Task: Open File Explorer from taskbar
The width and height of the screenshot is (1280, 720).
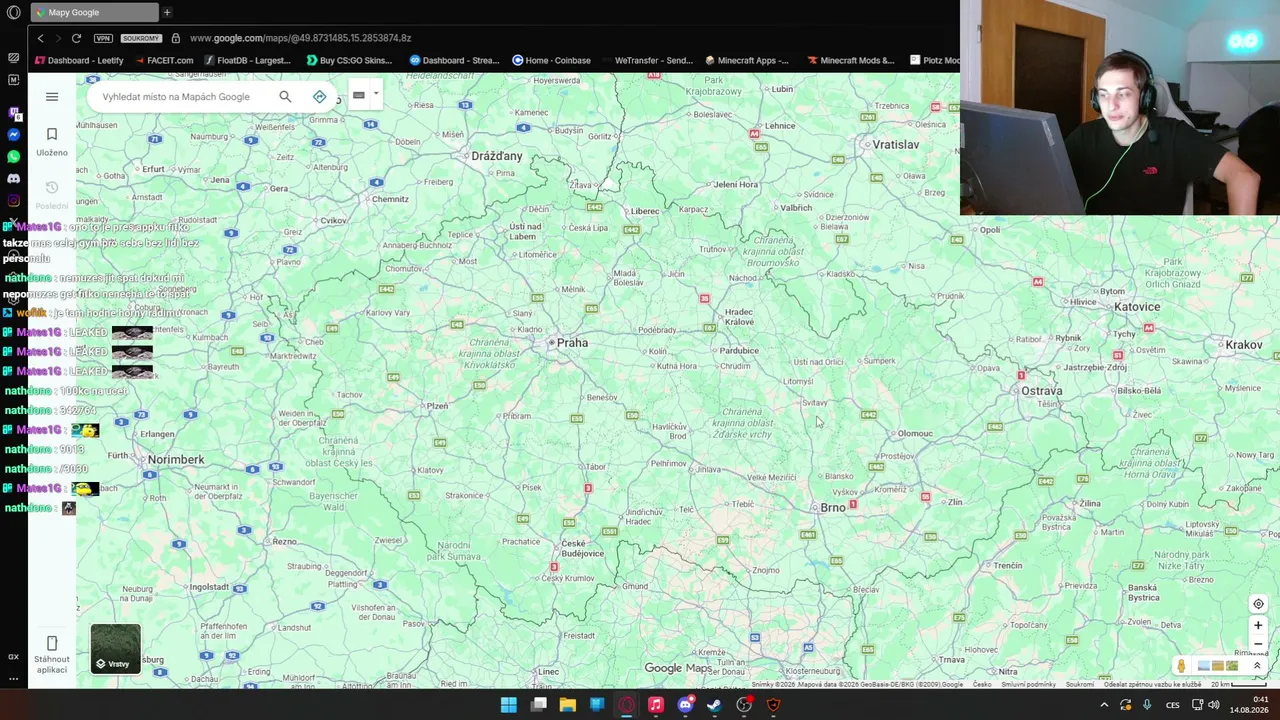Action: (567, 705)
